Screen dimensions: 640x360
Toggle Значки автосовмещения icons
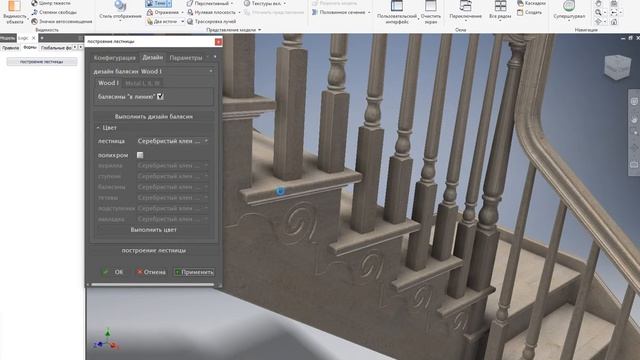pyautogui.click(x=62, y=21)
